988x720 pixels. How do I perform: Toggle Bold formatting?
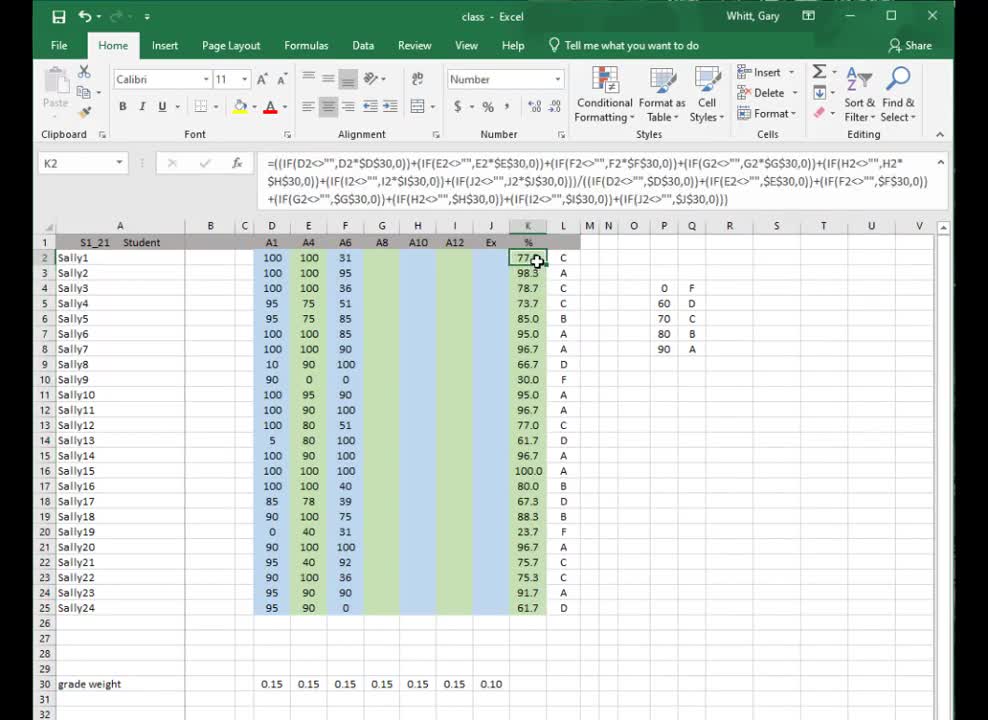click(x=123, y=106)
